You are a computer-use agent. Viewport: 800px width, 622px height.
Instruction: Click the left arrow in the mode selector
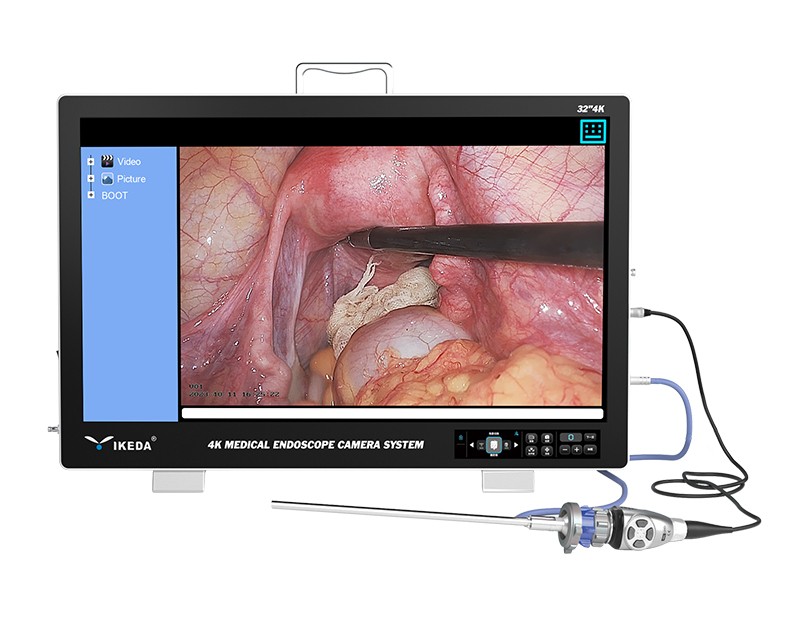point(472,445)
